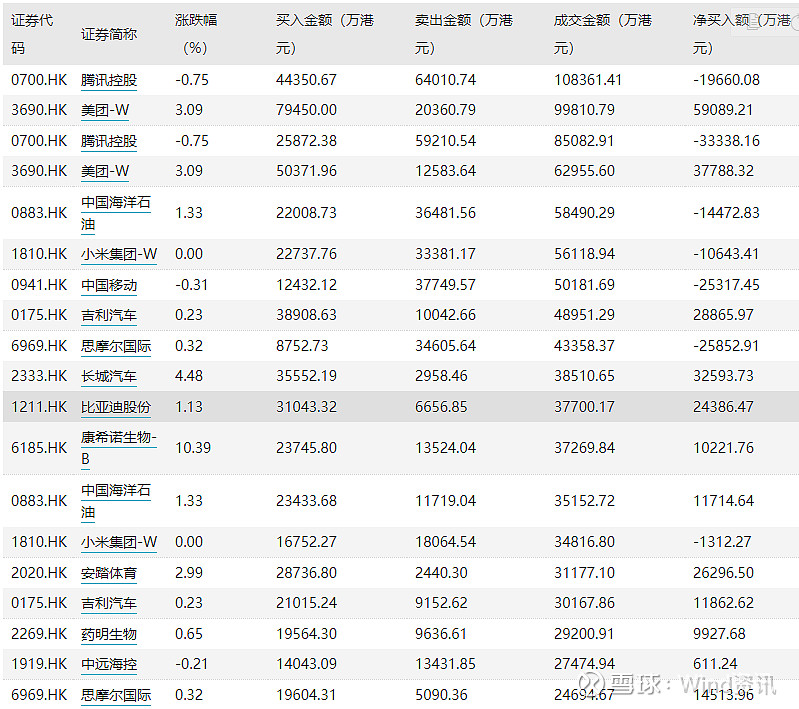Image resolution: width=799 pixels, height=709 pixels.
Task: Open 思摩尔国际 link in 8752.73 row
Action: (116, 346)
